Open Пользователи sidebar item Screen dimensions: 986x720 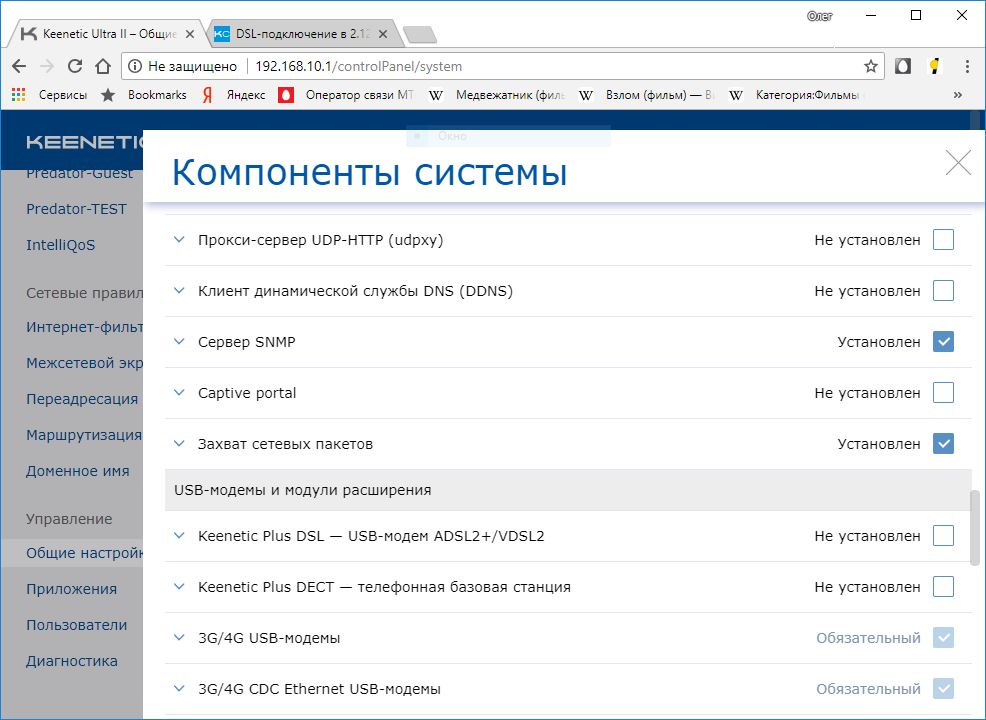[x=76, y=625]
